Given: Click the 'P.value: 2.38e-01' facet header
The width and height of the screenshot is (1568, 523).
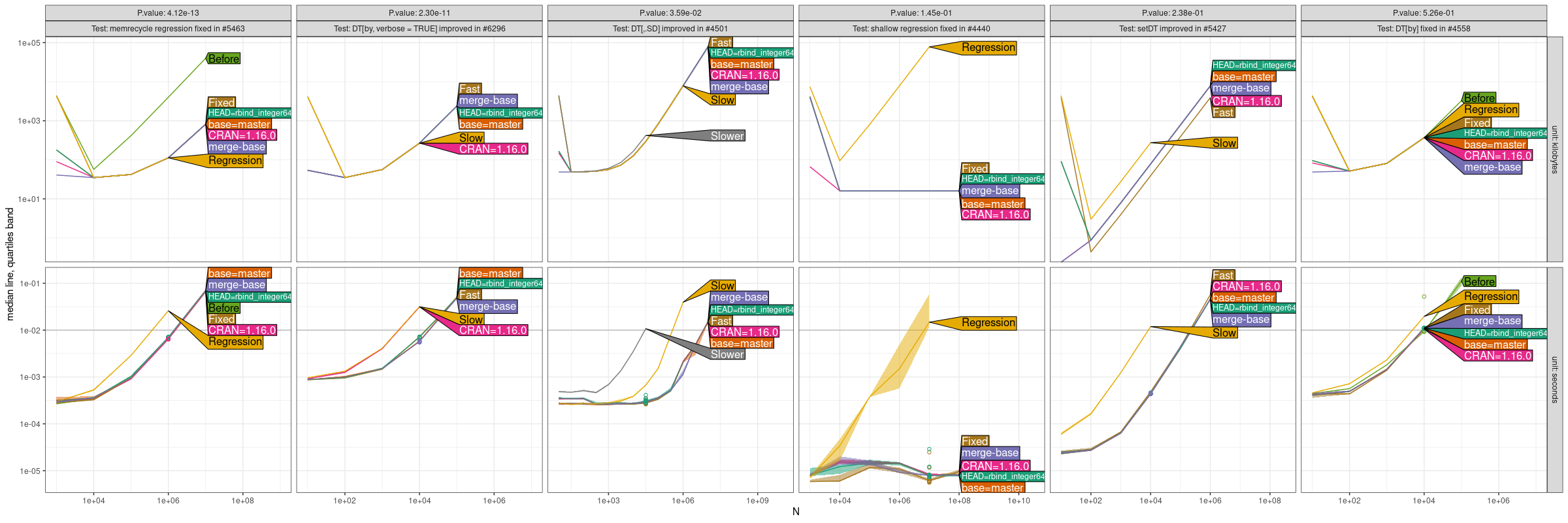Looking at the screenshot, I should [x=1173, y=13].
